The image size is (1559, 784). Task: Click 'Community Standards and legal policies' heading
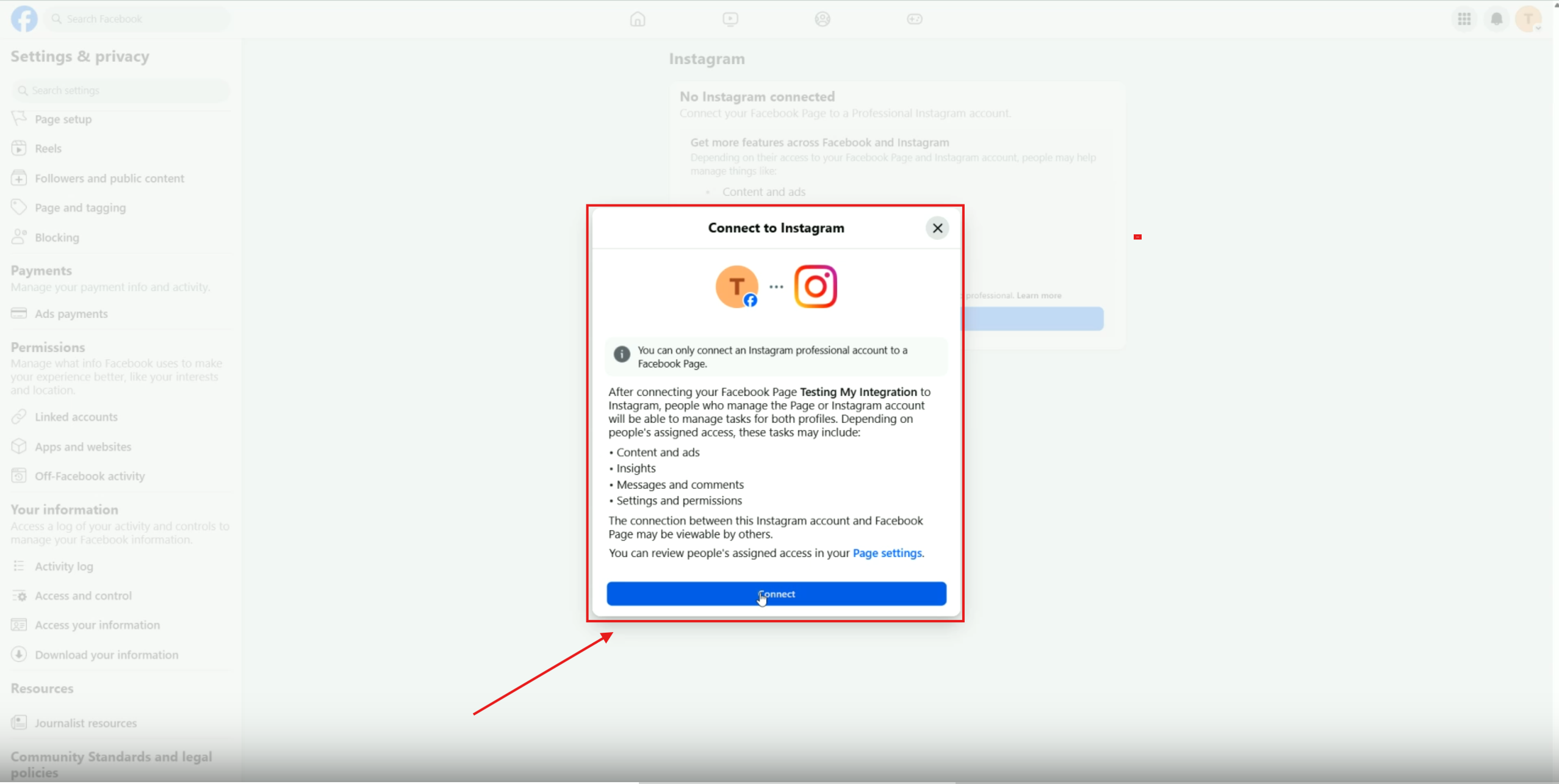tap(112, 764)
